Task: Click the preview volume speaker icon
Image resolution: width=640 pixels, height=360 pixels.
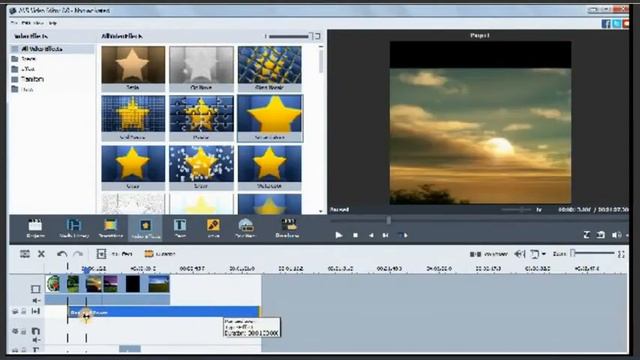Action: pyautogui.click(x=616, y=235)
